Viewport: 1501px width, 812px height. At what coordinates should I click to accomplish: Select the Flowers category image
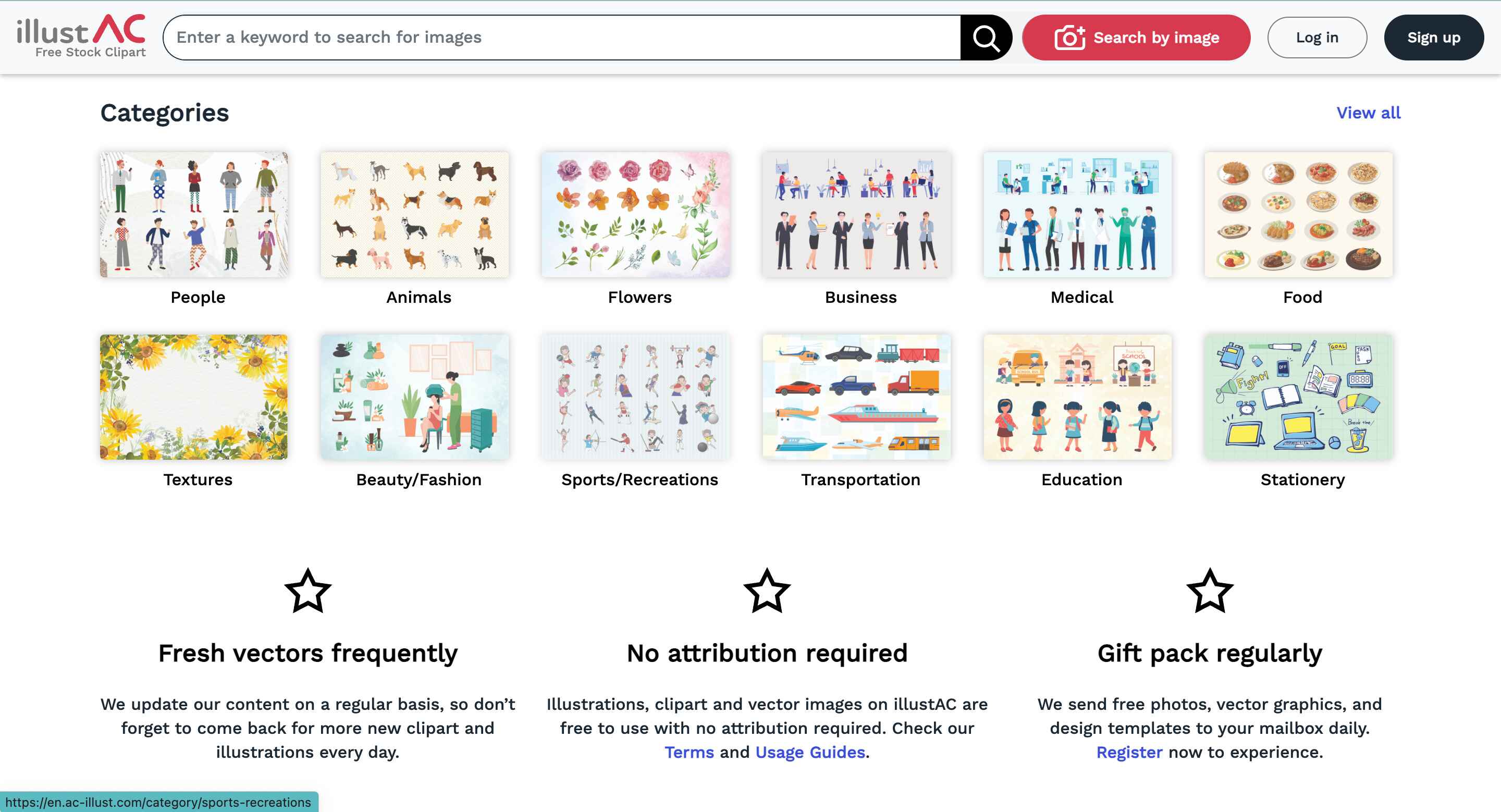635,215
